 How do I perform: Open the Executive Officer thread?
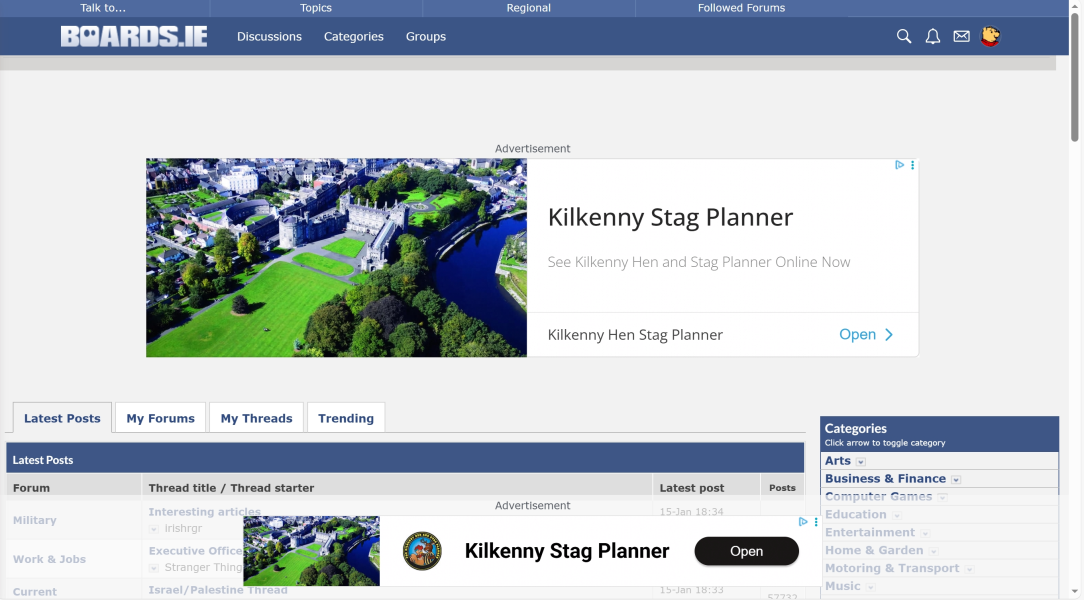click(x=196, y=551)
